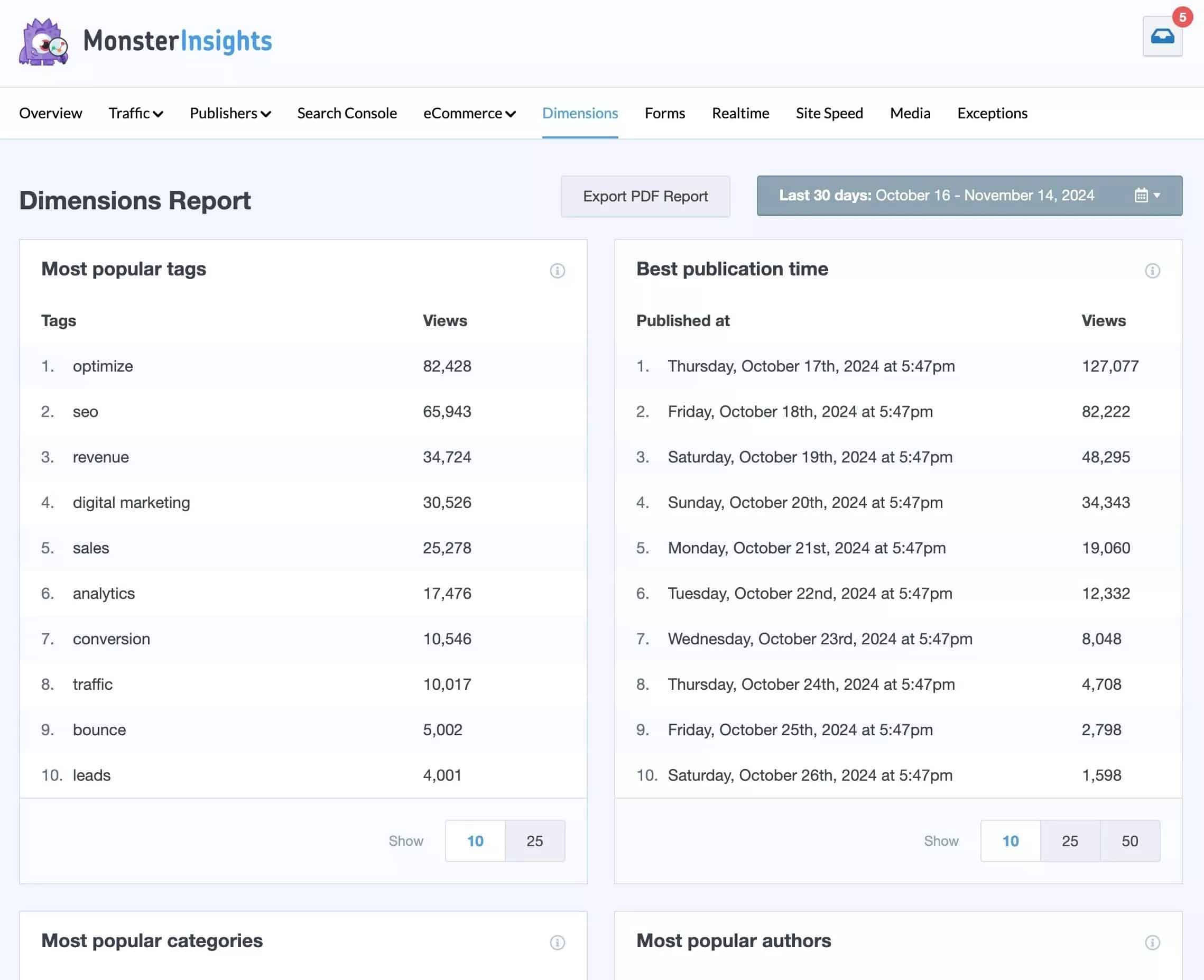
Task: Expand the Traffic menu dropdown
Action: (135, 114)
